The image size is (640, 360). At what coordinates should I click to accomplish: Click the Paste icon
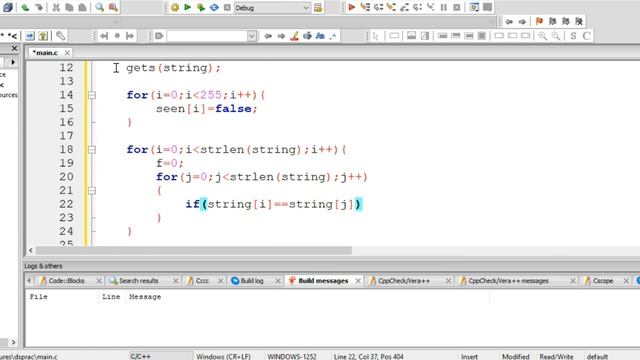82,7
